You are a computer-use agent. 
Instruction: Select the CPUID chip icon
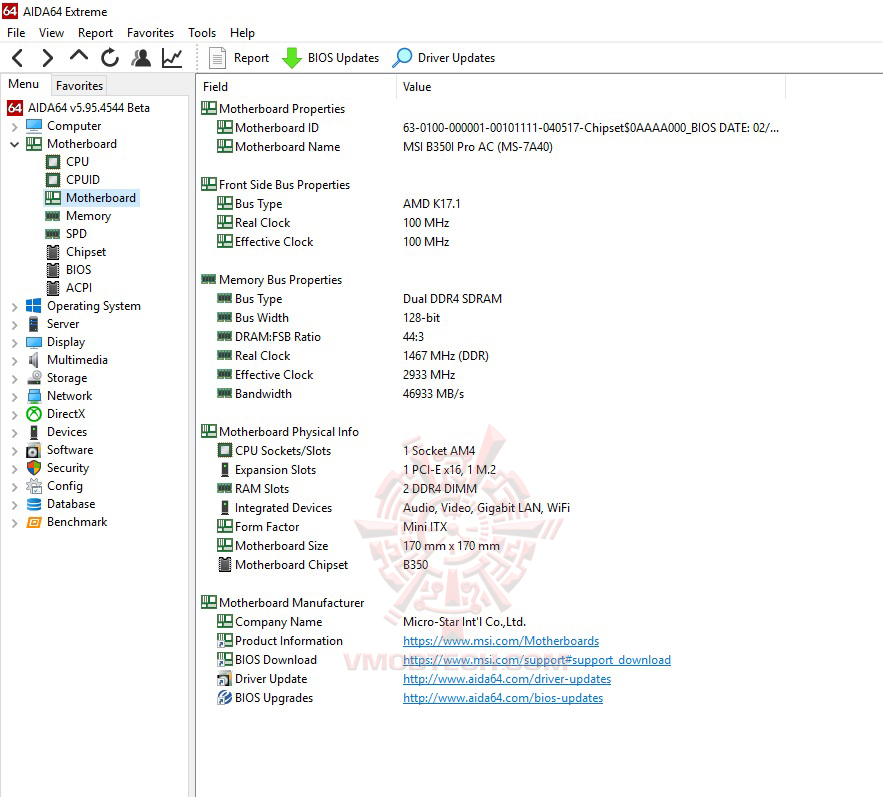point(53,180)
